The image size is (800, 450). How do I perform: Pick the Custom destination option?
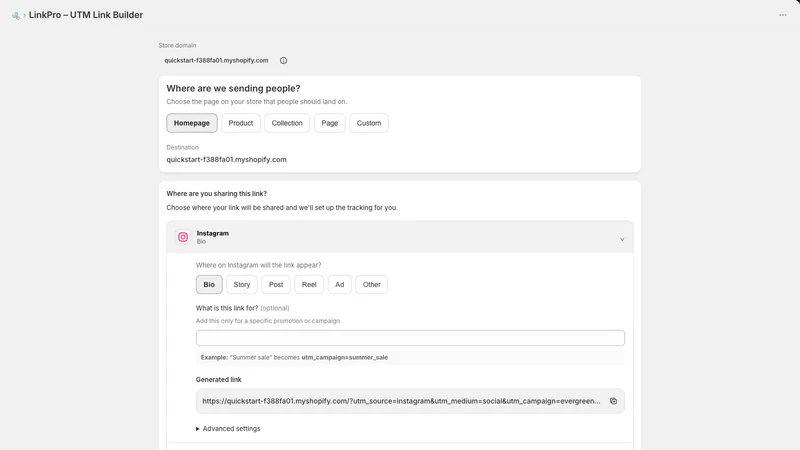point(369,123)
